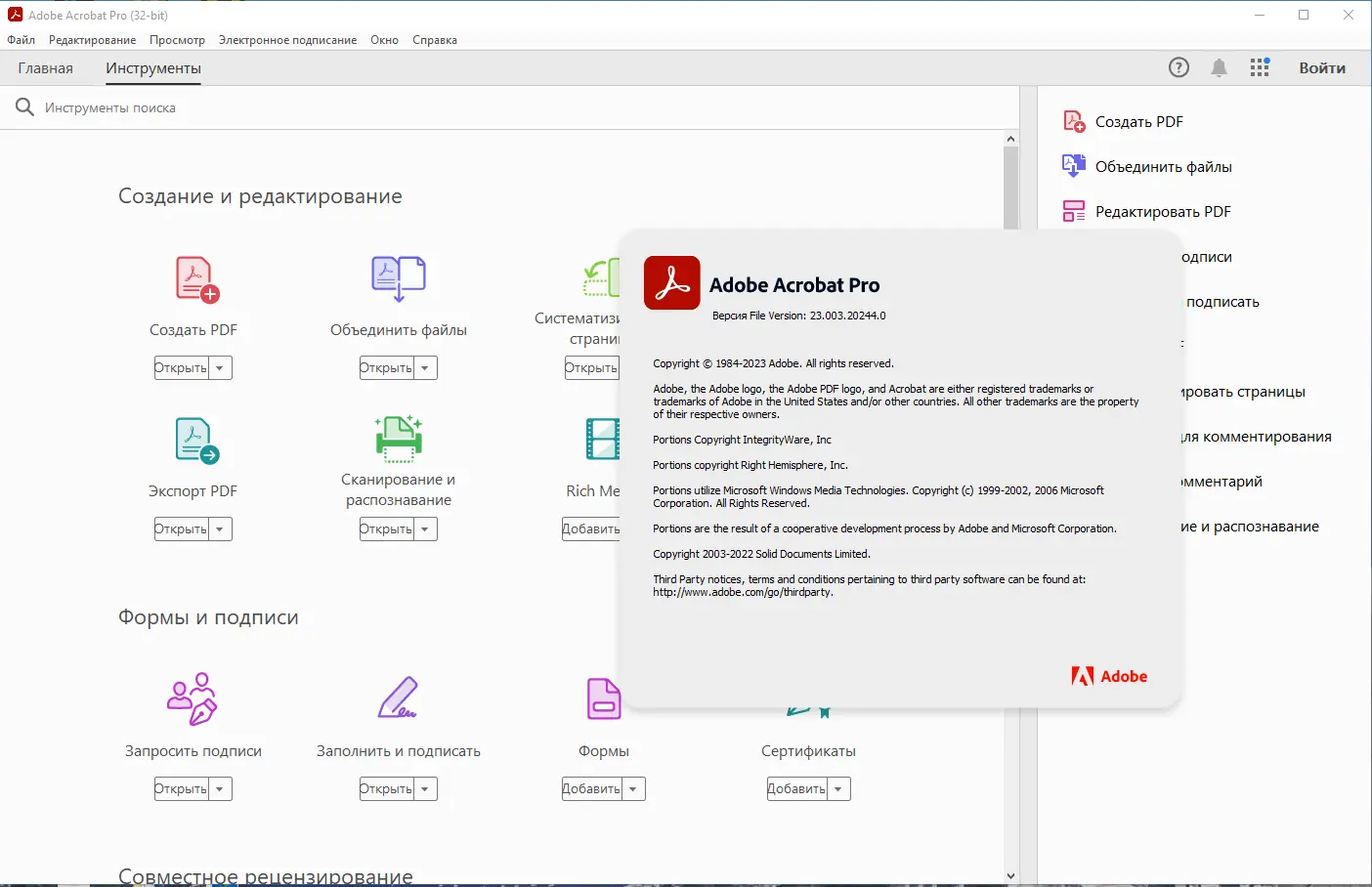Screen dimensions: 1372x887
Task: Expand the dropdown arrow under Формы
Action: [x=633, y=789]
